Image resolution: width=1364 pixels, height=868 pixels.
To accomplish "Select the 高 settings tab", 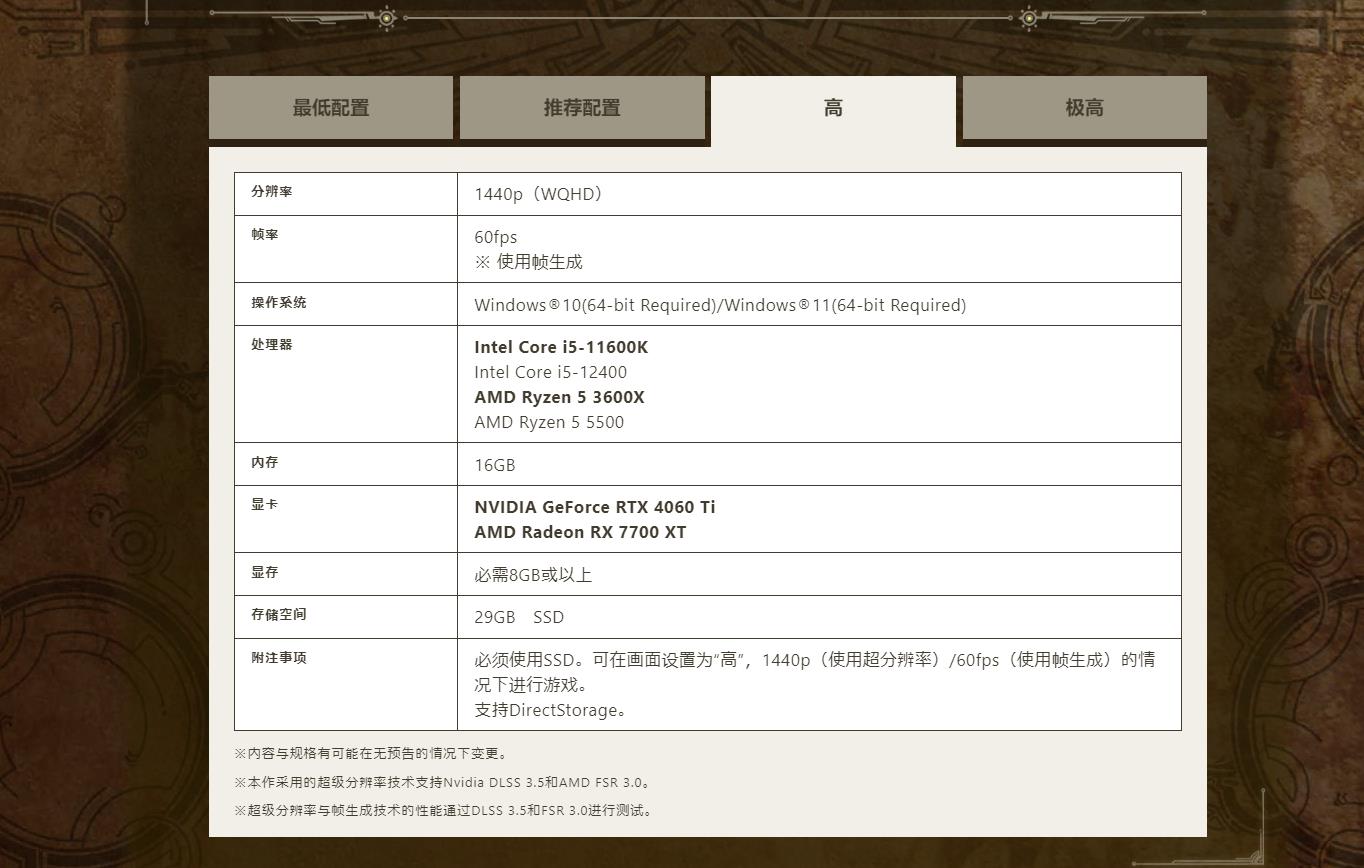I will [833, 108].
